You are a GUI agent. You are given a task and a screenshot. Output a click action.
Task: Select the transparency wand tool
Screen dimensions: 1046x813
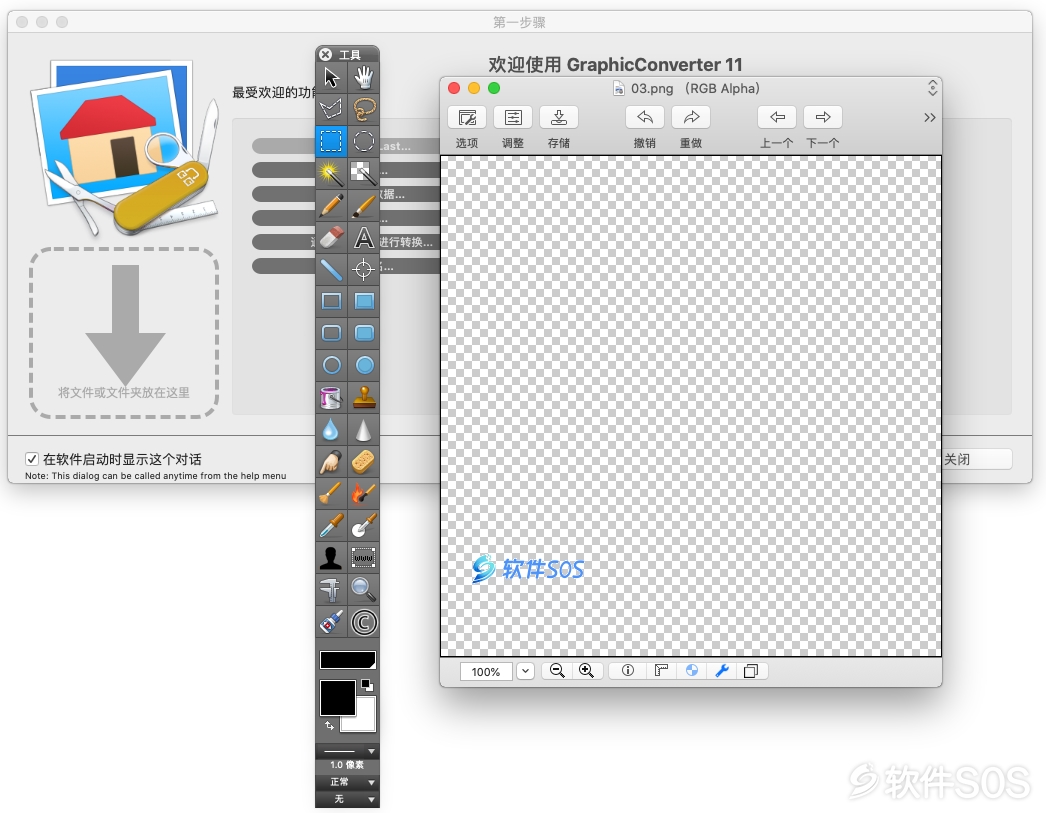tap(364, 173)
